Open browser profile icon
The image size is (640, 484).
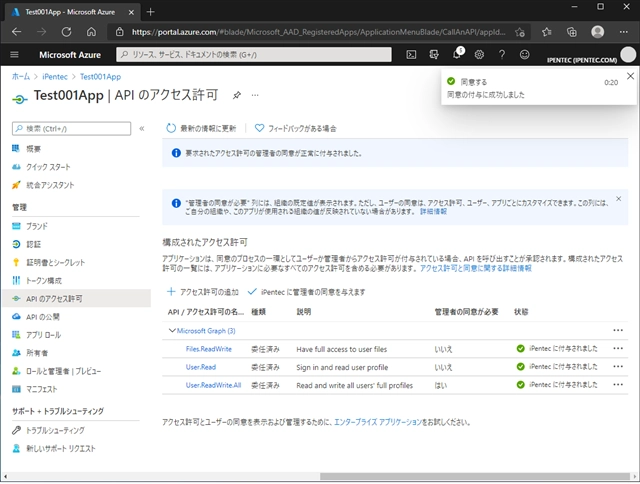coord(598,32)
